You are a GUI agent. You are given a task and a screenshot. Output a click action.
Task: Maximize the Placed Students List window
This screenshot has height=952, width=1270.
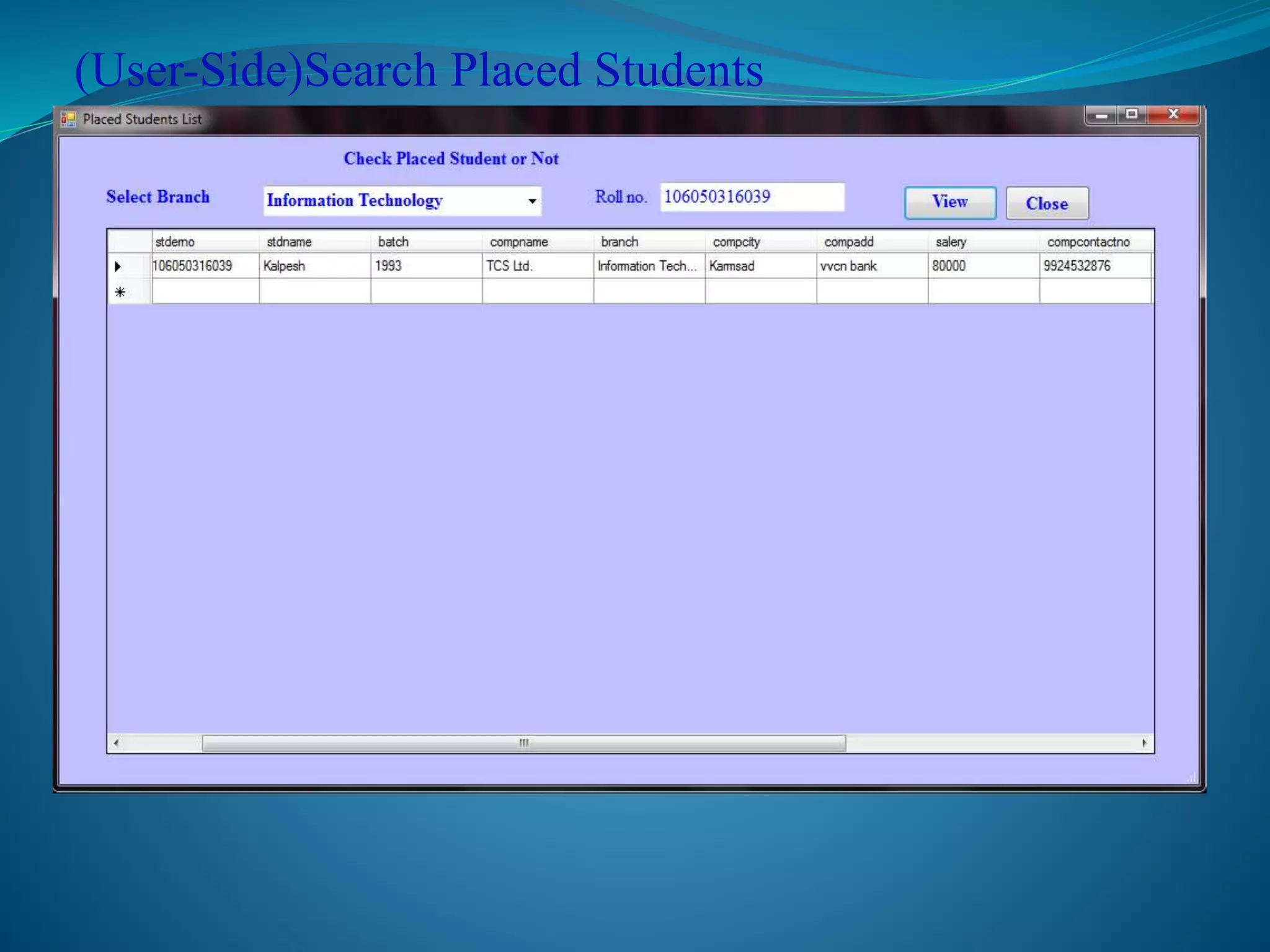[x=1132, y=115]
